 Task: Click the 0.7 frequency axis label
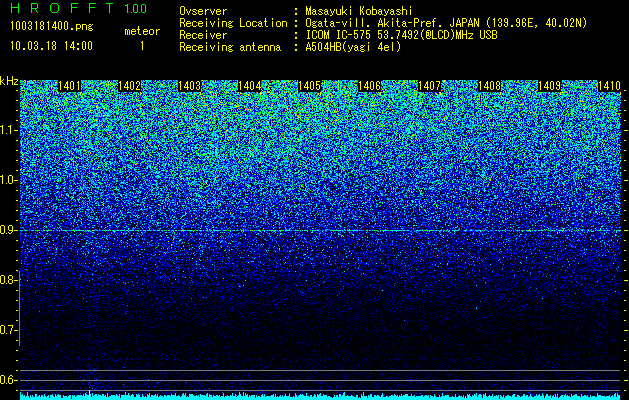click(x=8, y=330)
